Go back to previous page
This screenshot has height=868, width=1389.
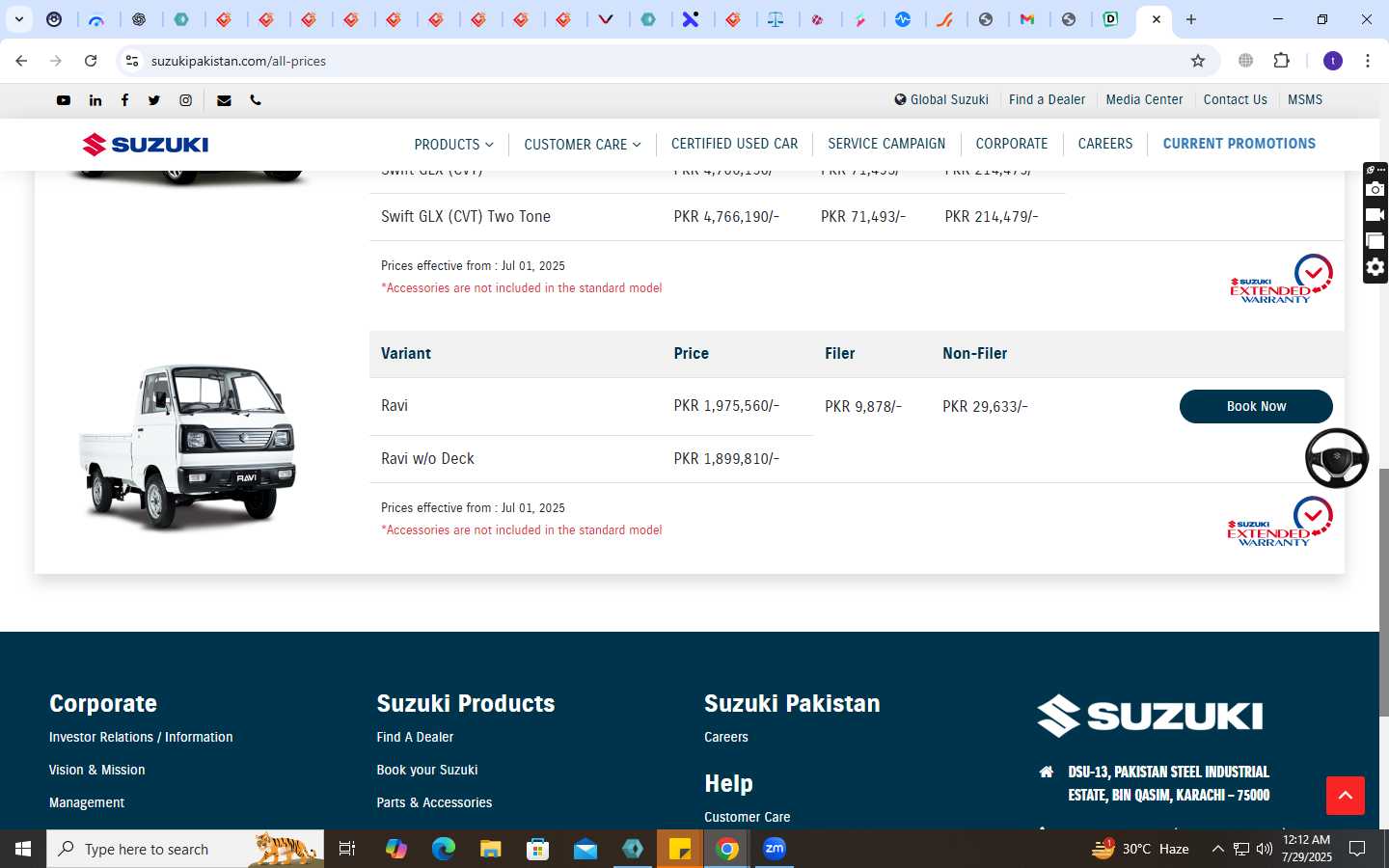(x=21, y=61)
